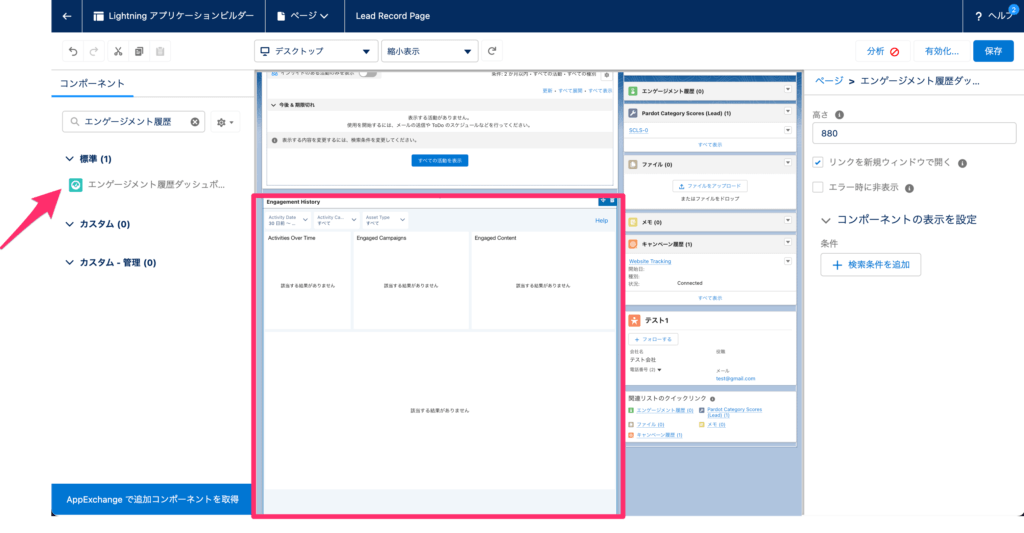The height and width of the screenshot is (533, 1024).
Task: Select the エンゲージメント履歴ダッシュボード component icon
Action: point(75,185)
